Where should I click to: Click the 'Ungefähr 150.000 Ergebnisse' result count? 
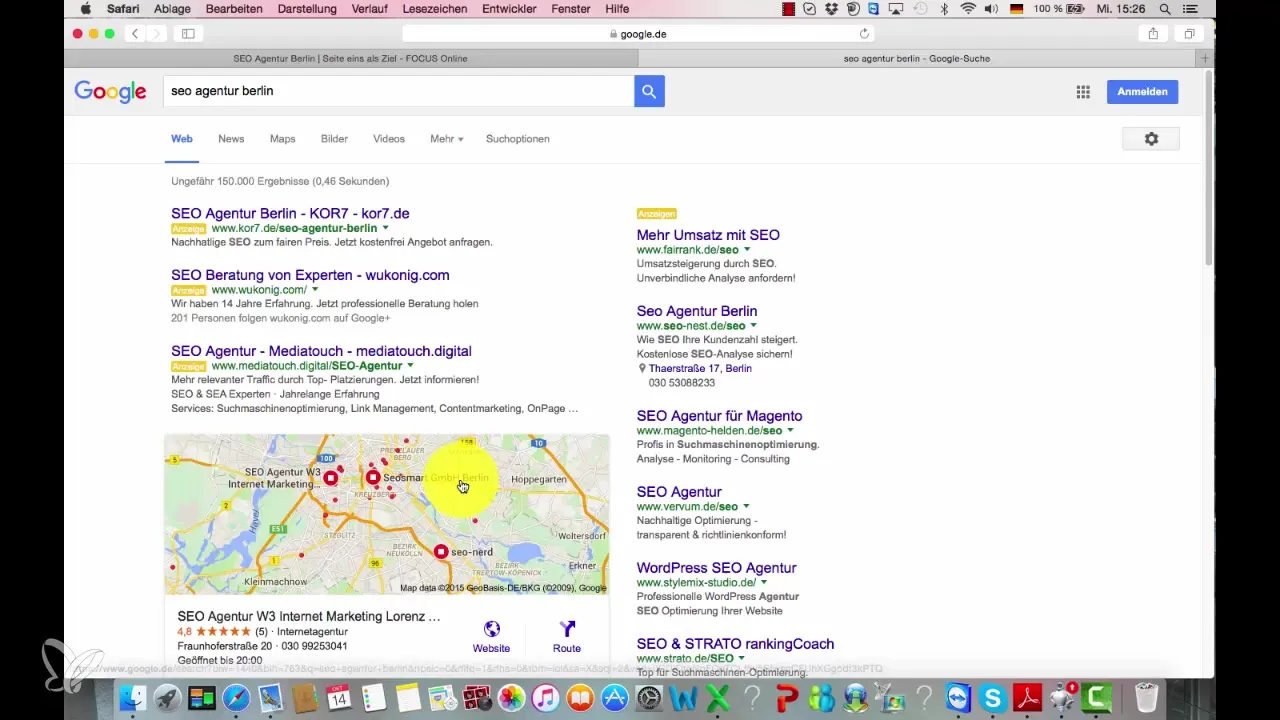(x=280, y=181)
